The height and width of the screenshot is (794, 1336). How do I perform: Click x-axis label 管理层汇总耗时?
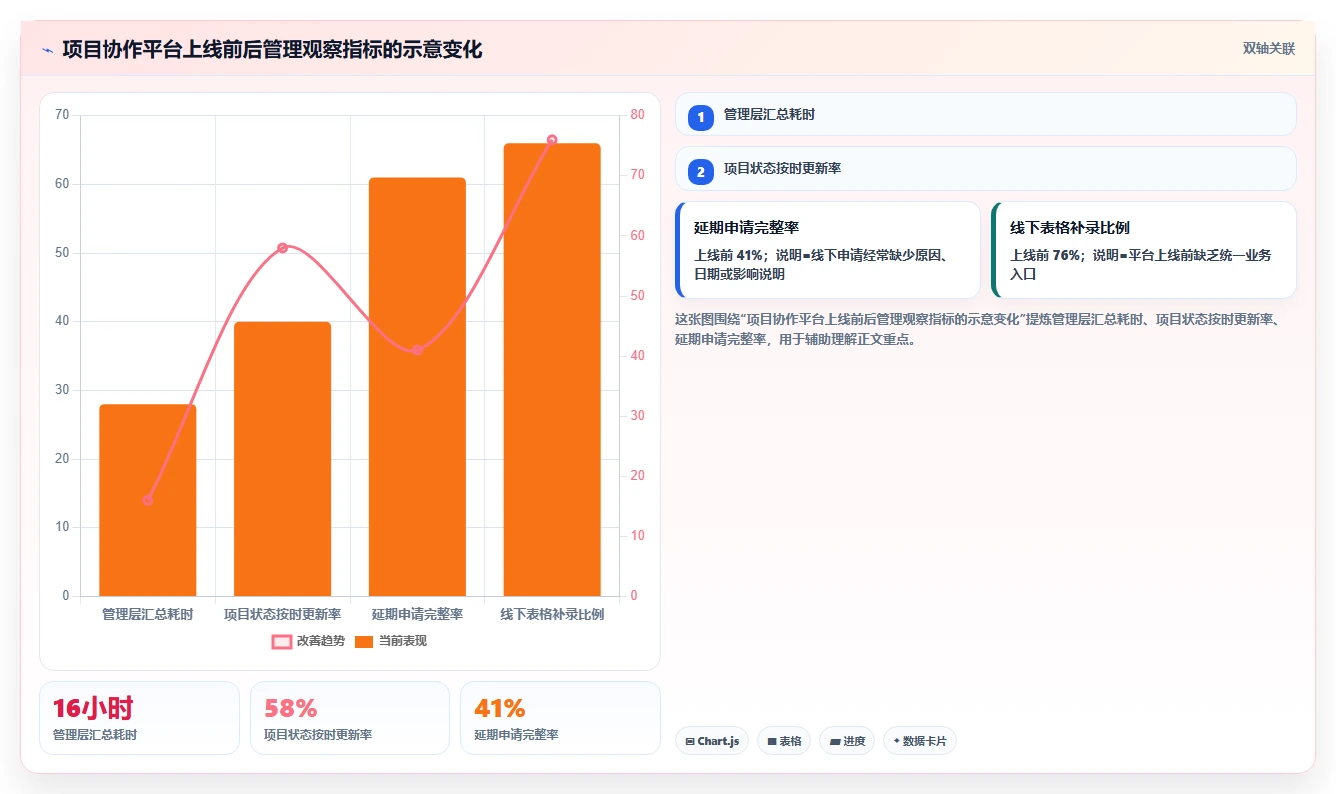148,614
